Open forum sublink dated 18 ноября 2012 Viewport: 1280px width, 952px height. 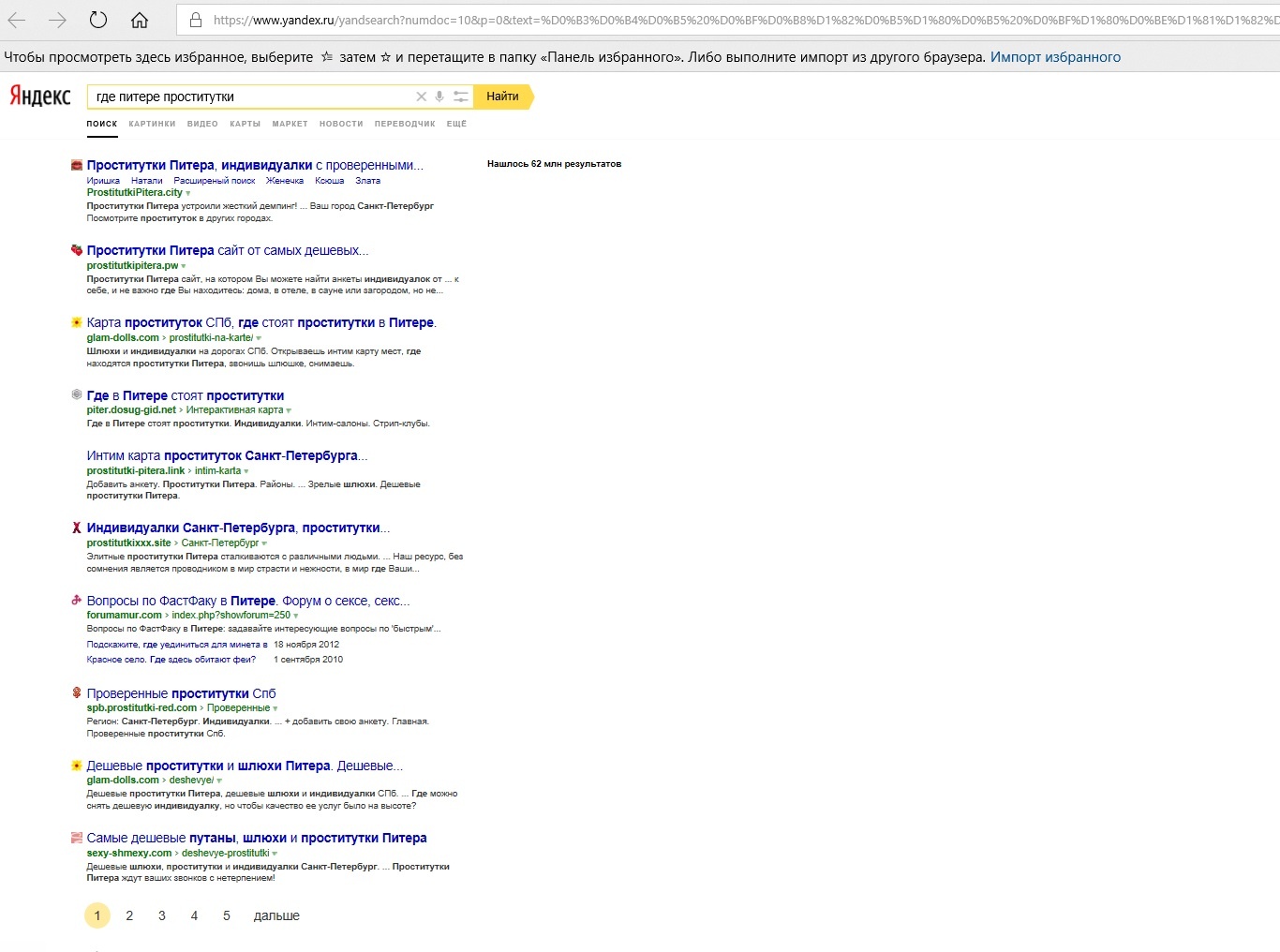tap(177, 645)
